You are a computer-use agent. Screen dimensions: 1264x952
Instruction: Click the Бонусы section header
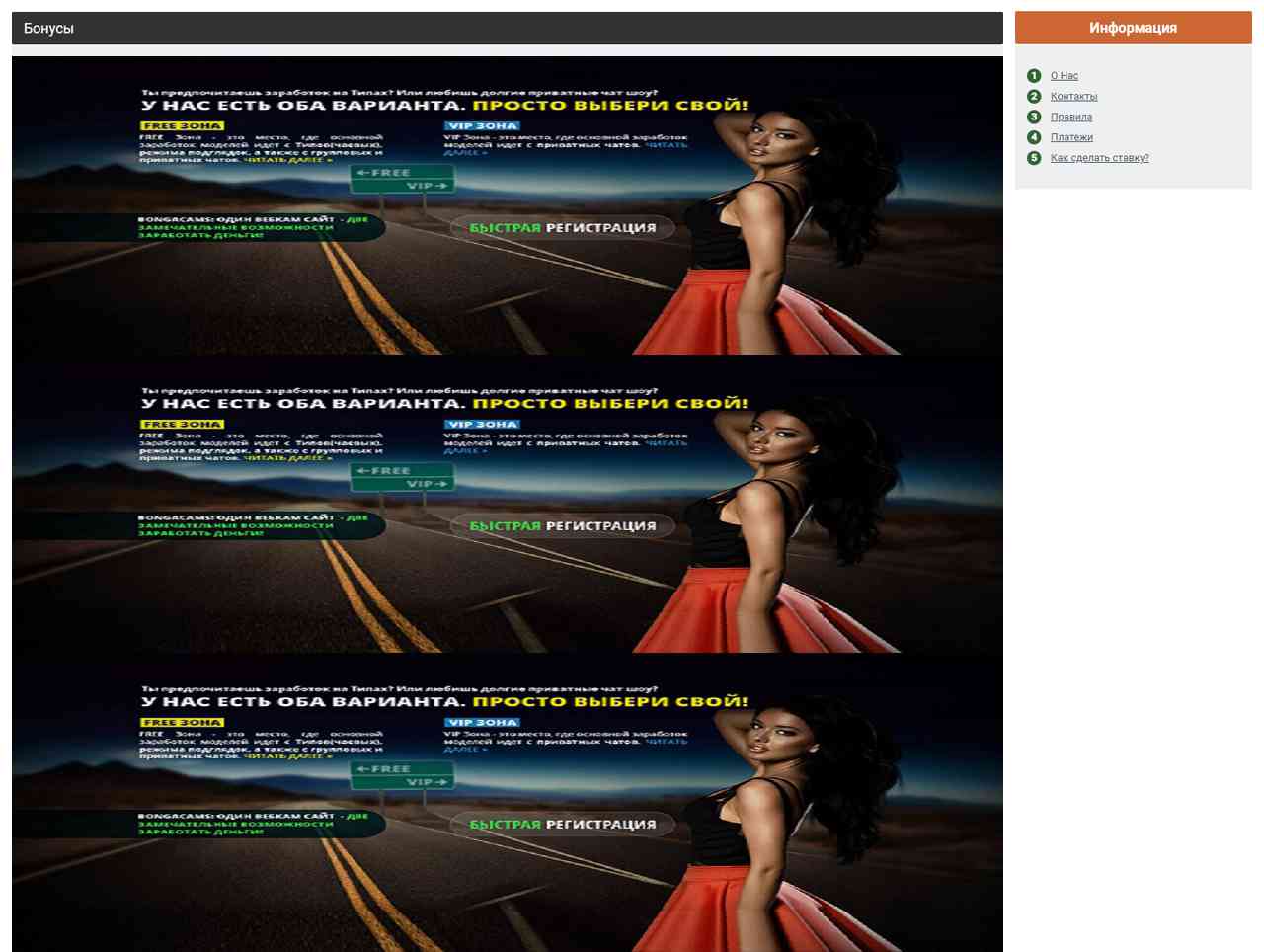(x=508, y=28)
